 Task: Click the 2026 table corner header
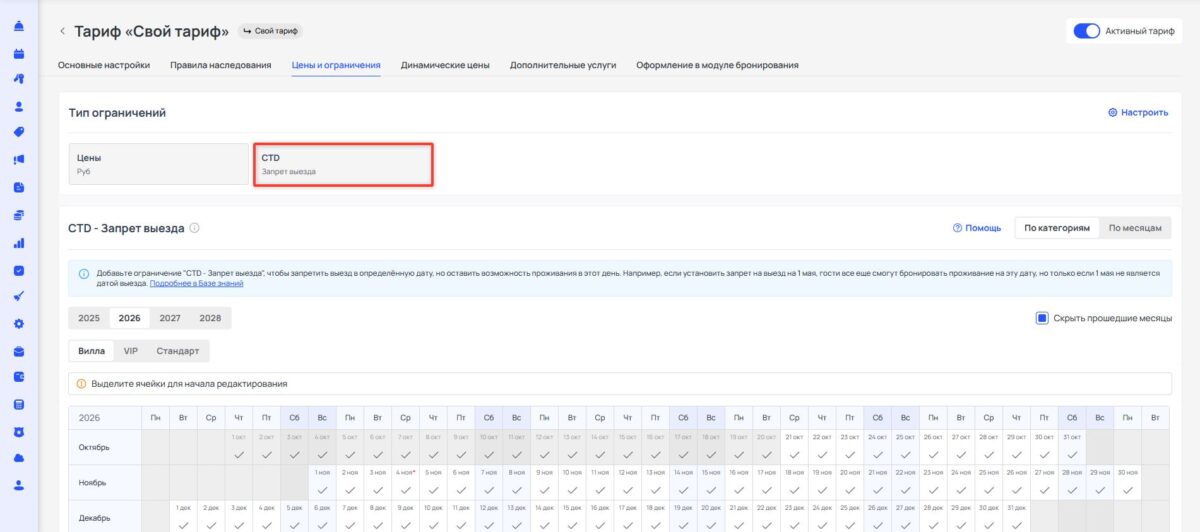coord(105,417)
